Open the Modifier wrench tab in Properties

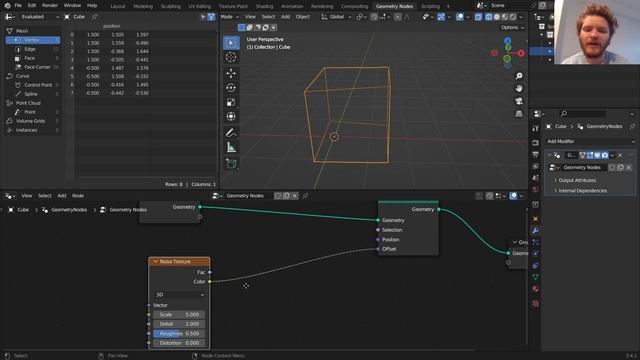536,231
